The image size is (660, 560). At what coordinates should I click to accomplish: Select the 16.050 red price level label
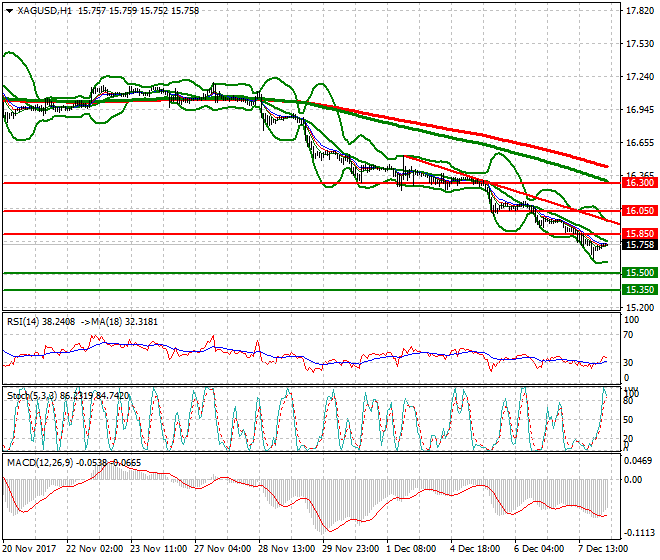click(x=640, y=211)
